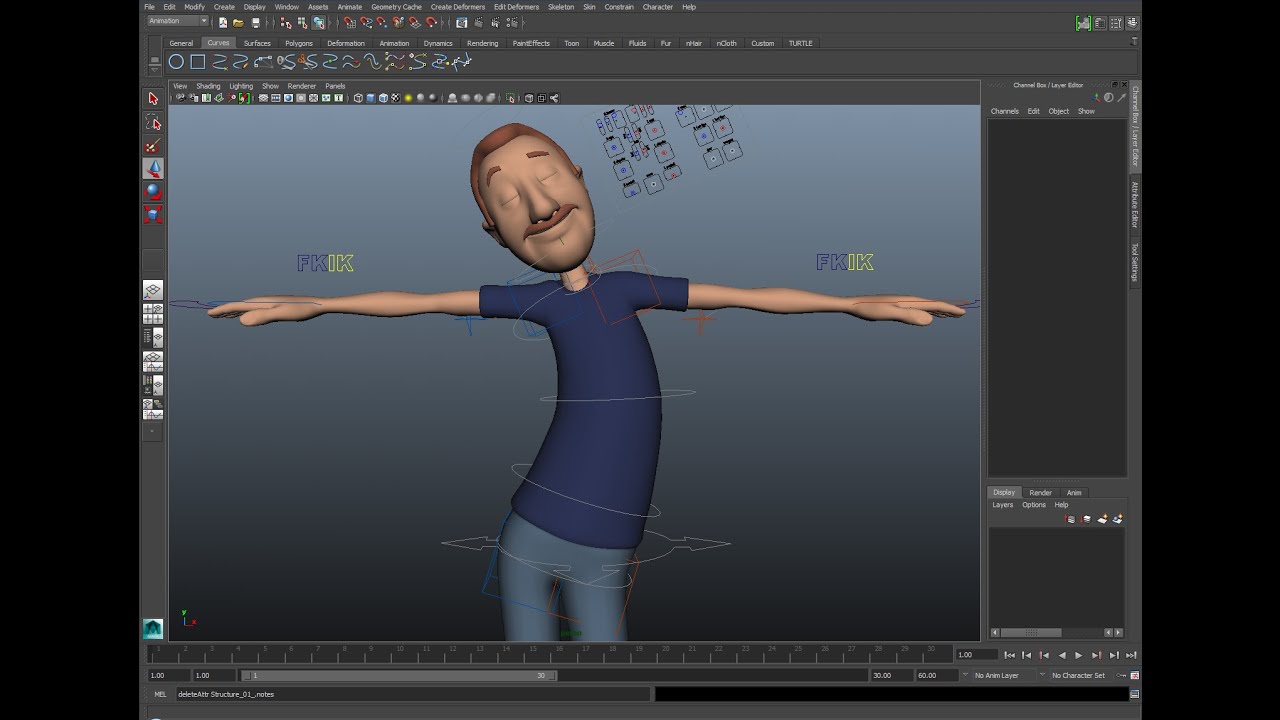This screenshot has height=720, width=1280.
Task: Create a NURBS circle from shelf
Action: tap(176, 62)
